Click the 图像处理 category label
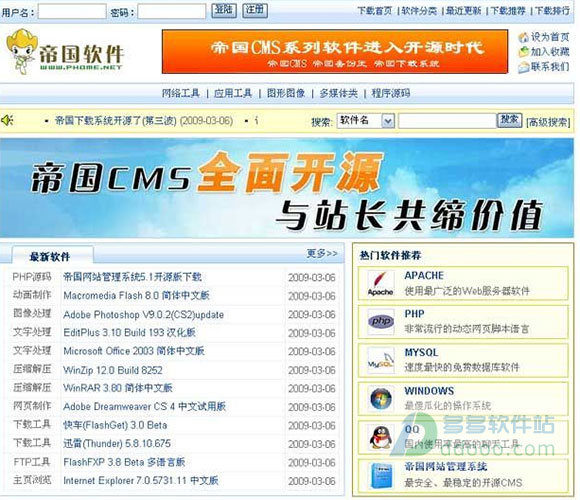The image size is (580, 500). point(32,313)
